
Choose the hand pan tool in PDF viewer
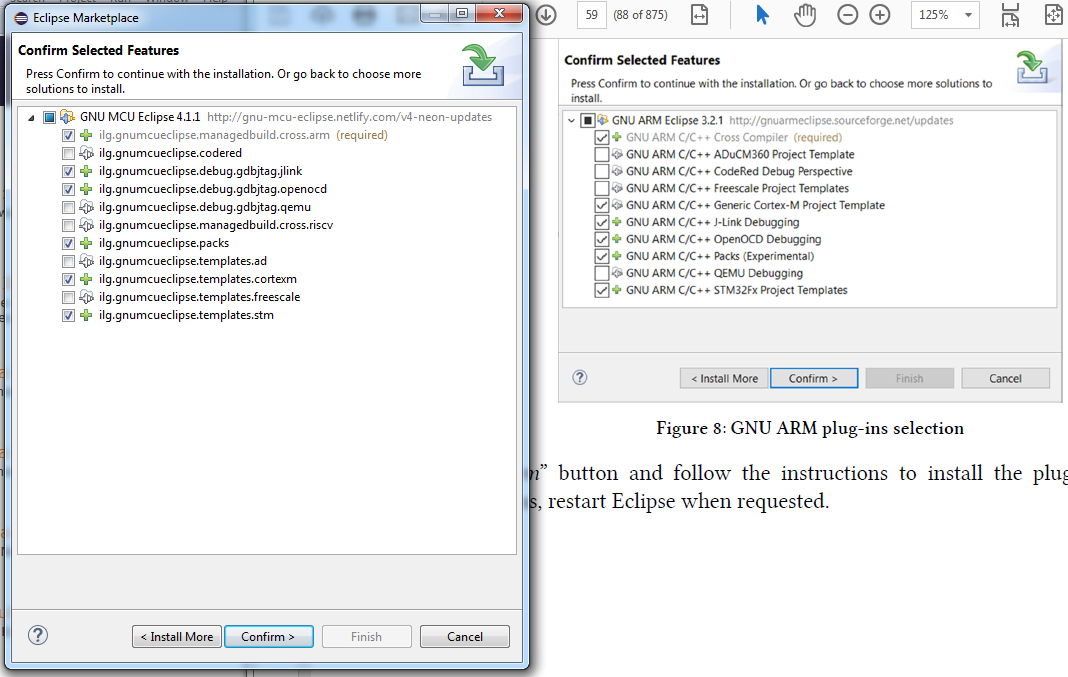click(x=804, y=14)
